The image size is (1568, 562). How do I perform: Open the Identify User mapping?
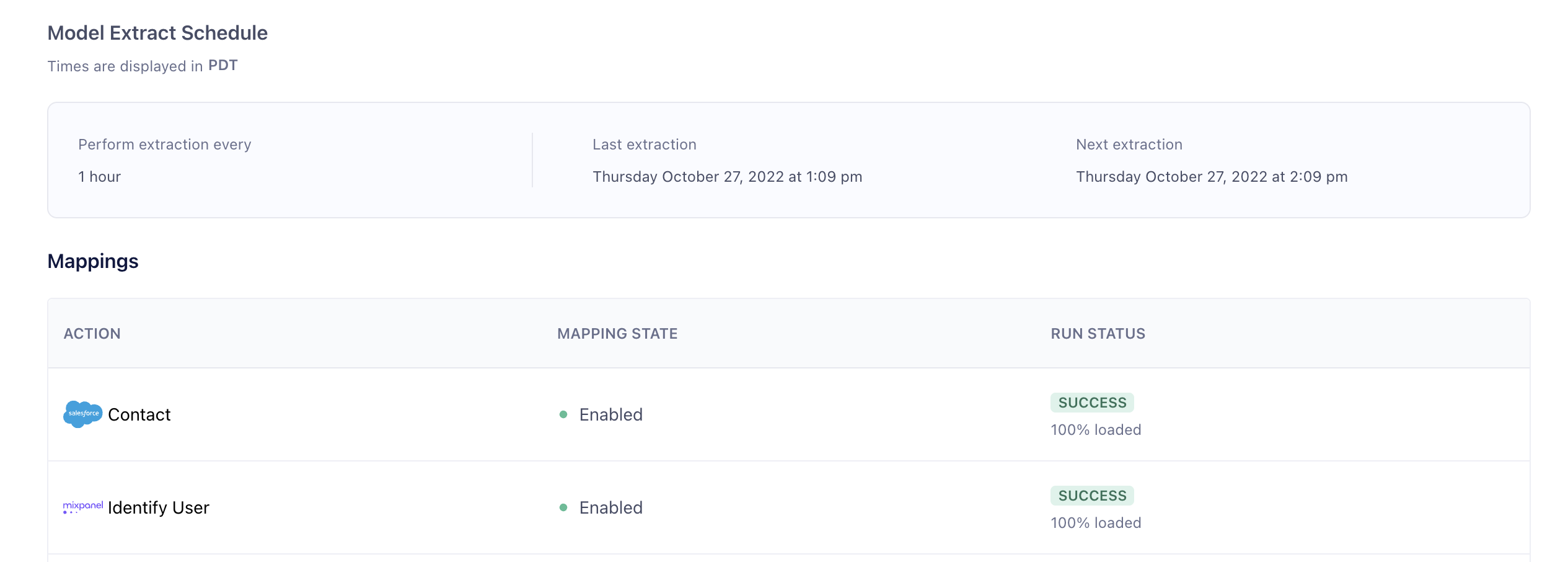pos(158,507)
